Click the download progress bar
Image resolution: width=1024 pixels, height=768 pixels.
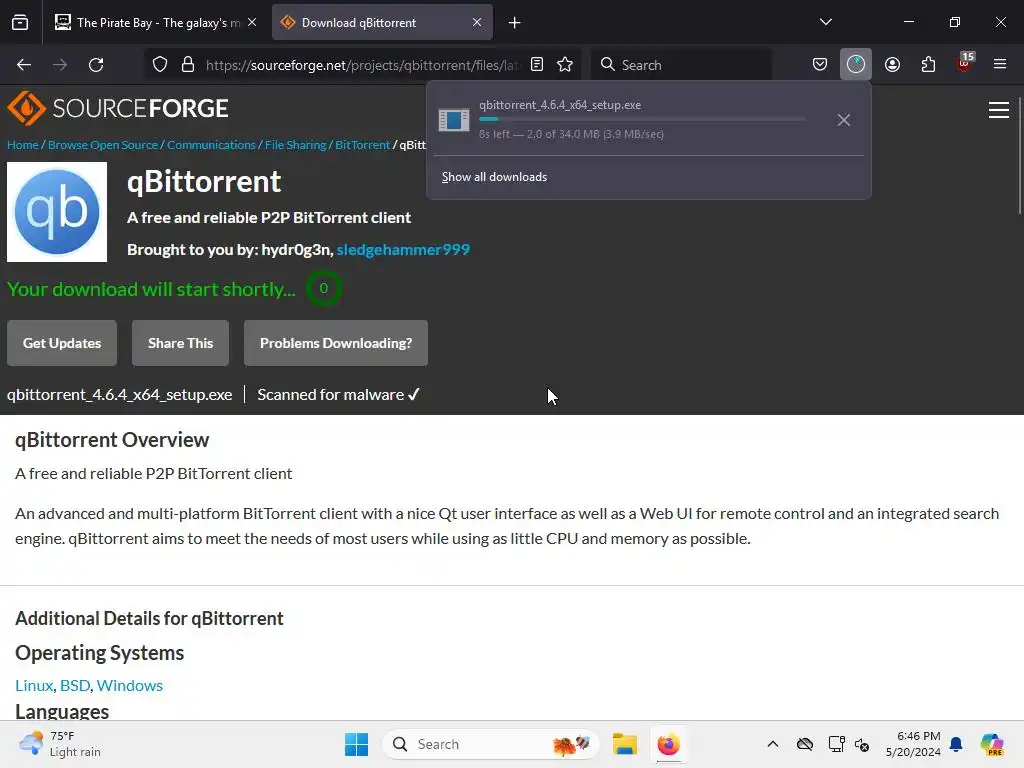(642, 120)
